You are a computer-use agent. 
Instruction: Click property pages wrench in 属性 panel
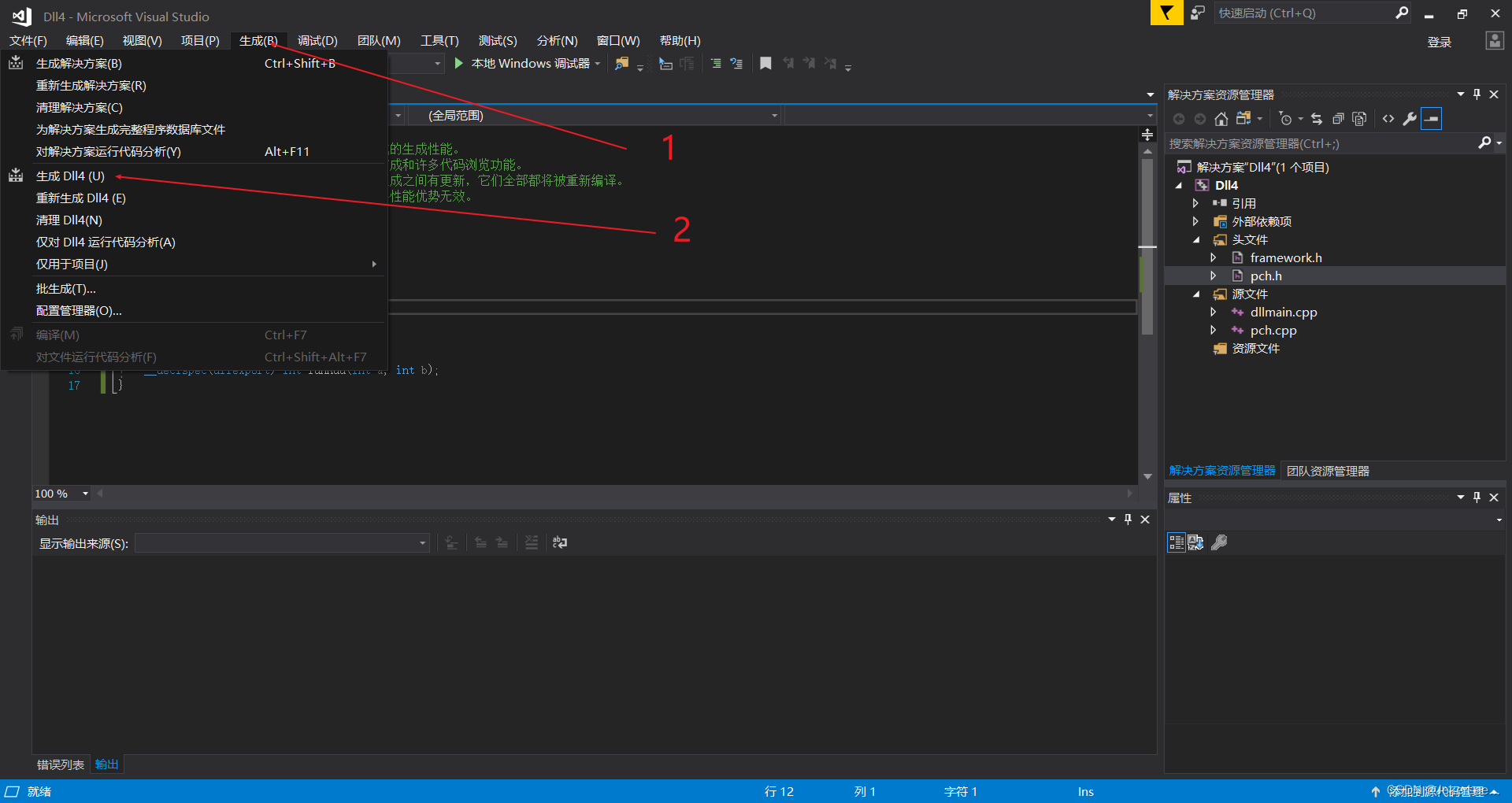1219,542
